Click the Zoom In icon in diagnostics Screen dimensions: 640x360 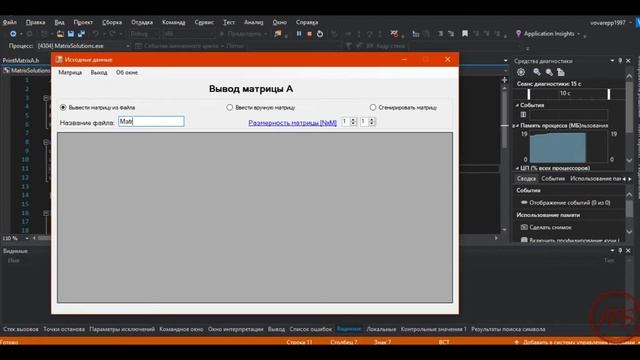[x=537, y=72]
